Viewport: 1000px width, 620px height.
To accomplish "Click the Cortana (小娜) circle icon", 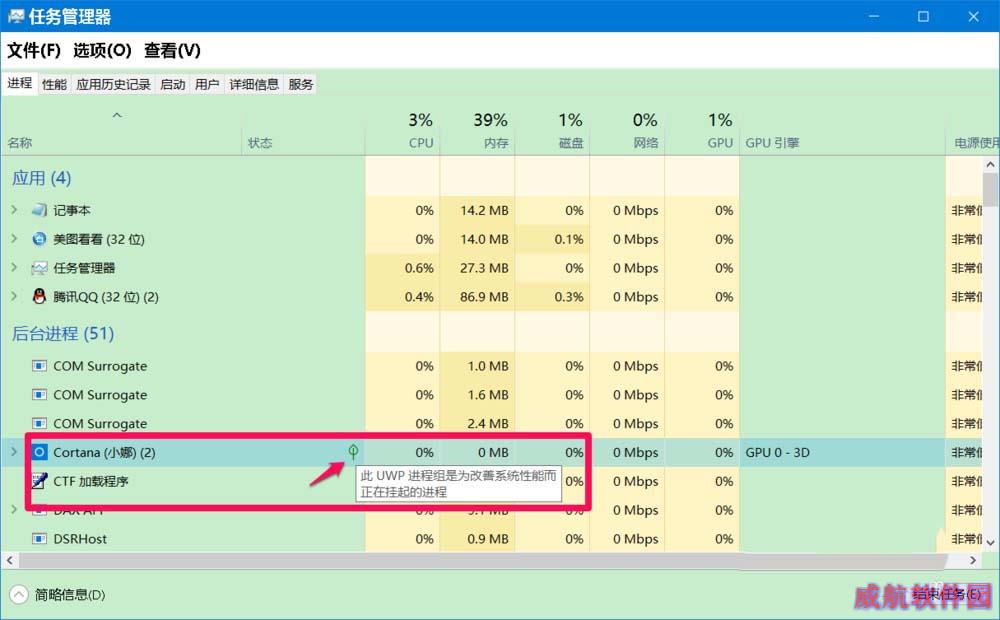I will point(40,452).
